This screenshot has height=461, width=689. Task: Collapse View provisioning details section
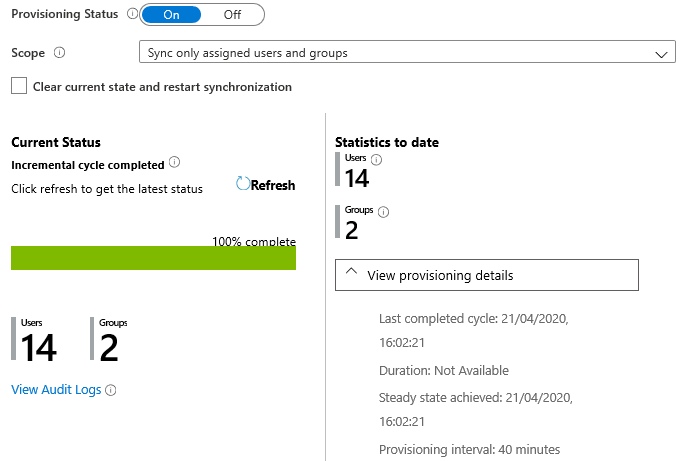[x=487, y=275]
